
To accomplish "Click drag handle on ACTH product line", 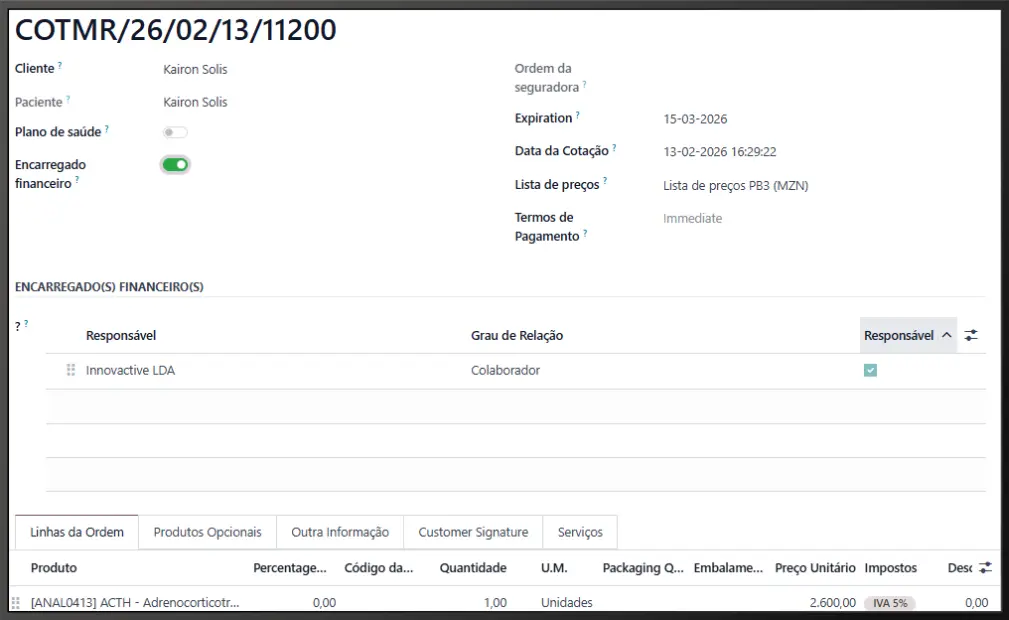I will click(x=15, y=602).
